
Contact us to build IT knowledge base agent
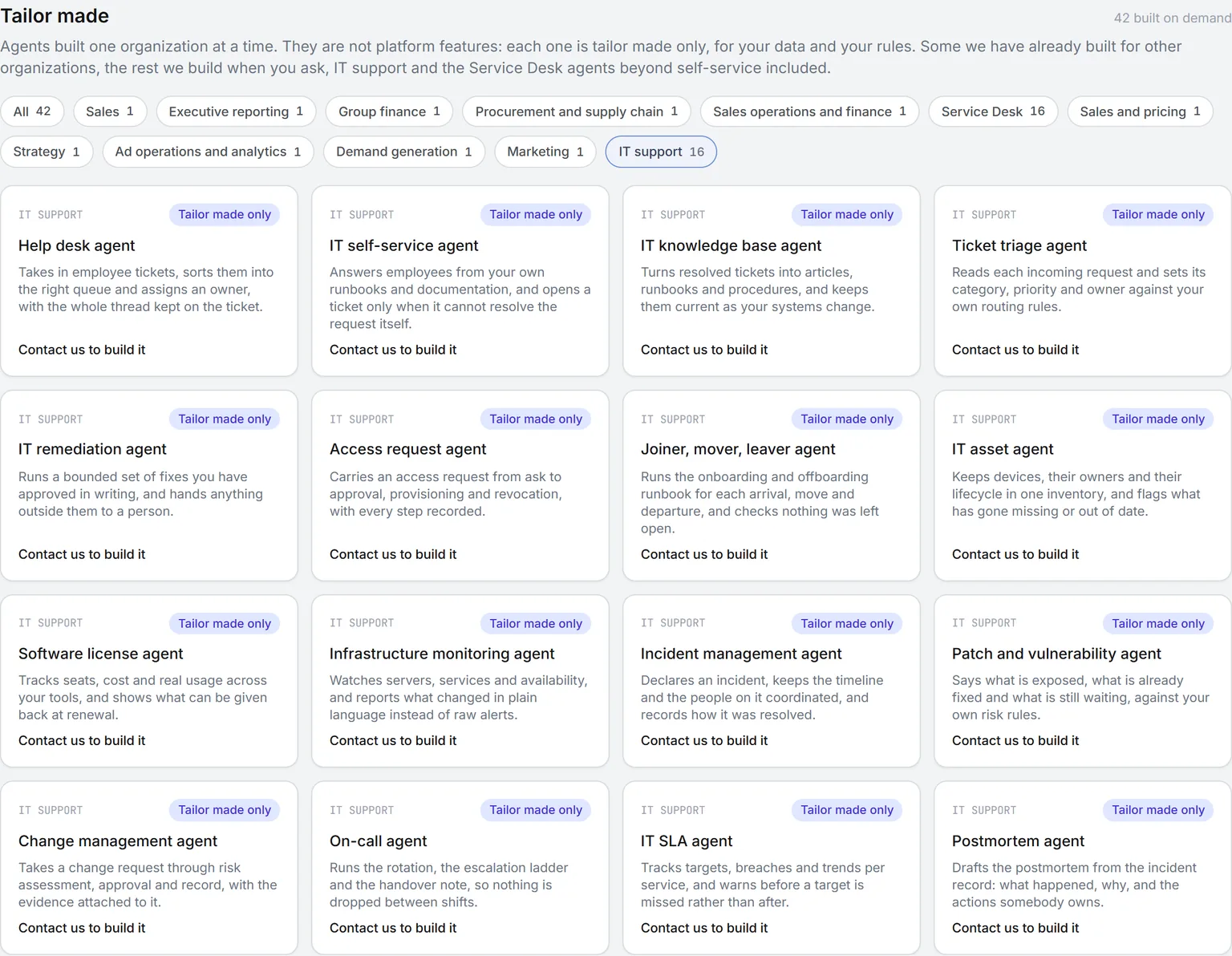704,350
